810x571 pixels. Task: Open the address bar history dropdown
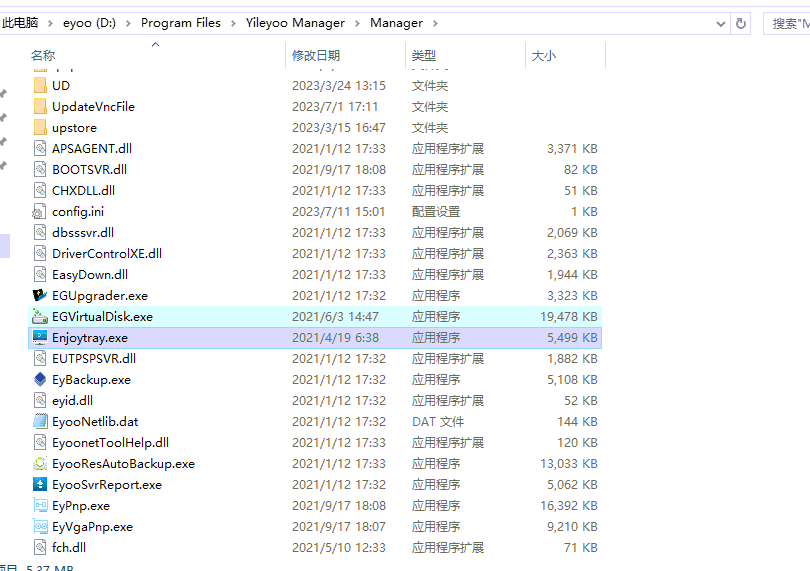(721, 24)
